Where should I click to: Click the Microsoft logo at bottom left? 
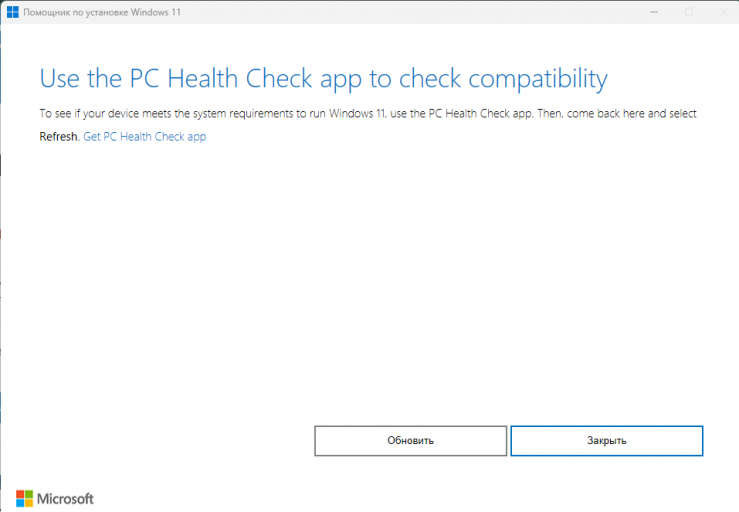(x=55, y=498)
